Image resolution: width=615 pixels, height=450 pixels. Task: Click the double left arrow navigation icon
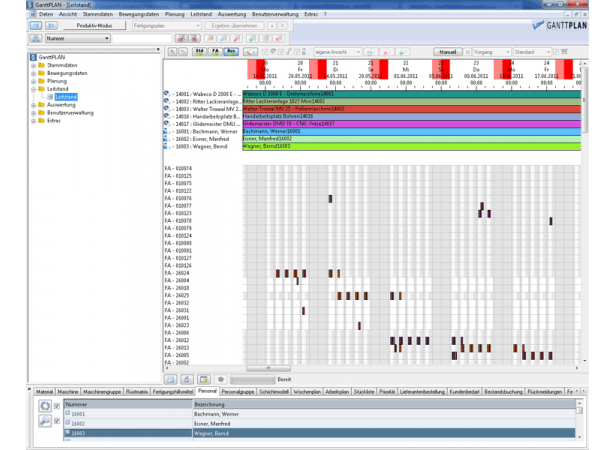(x=36, y=26)
